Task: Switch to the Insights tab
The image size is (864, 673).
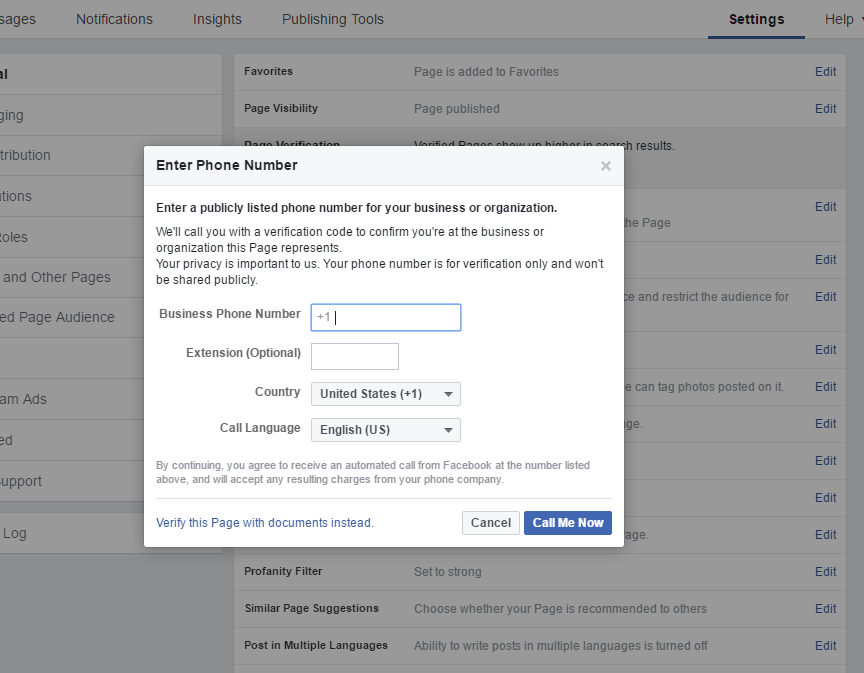Action: click(x=217, y=19)
